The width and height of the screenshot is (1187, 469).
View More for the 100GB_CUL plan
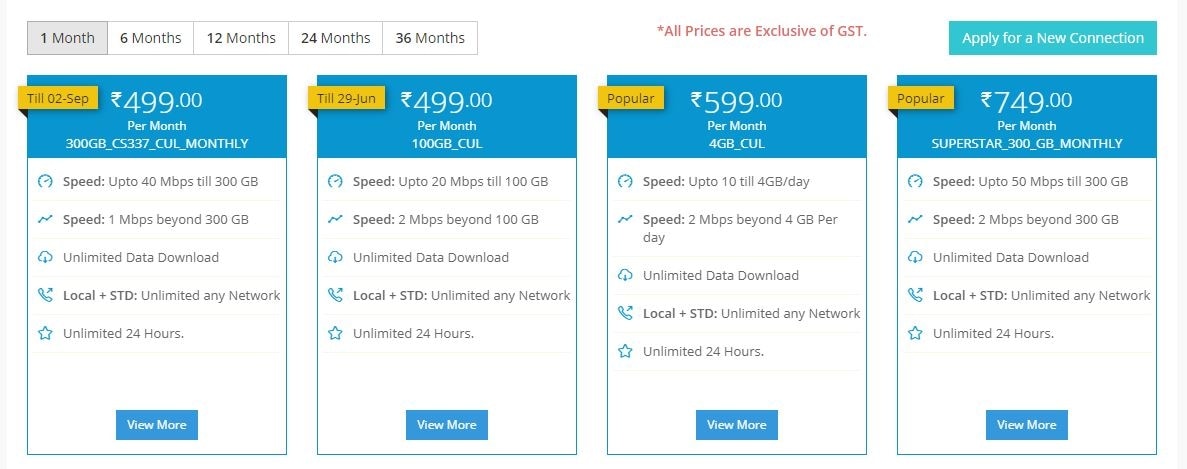[x=447, y=424]
